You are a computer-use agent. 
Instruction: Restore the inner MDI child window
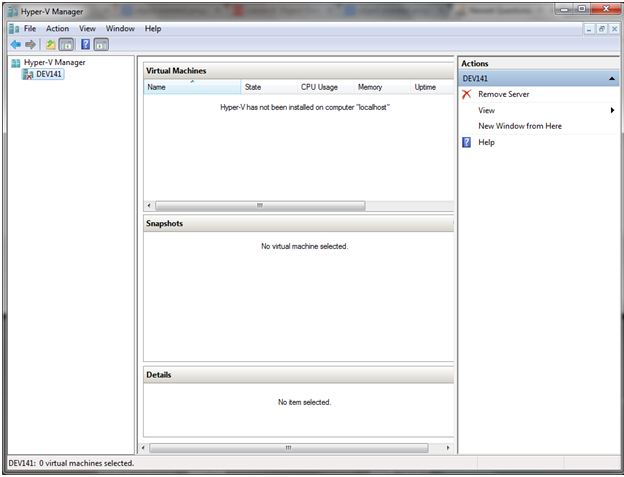pyautogui.click(x=602, y=29)
